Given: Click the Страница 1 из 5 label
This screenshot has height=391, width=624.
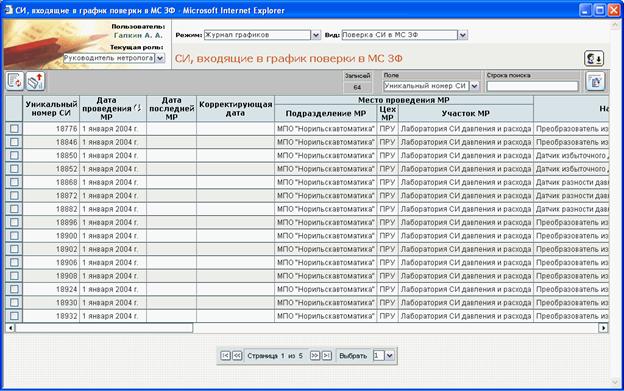Looking at the screenshot, I should 275,356.
